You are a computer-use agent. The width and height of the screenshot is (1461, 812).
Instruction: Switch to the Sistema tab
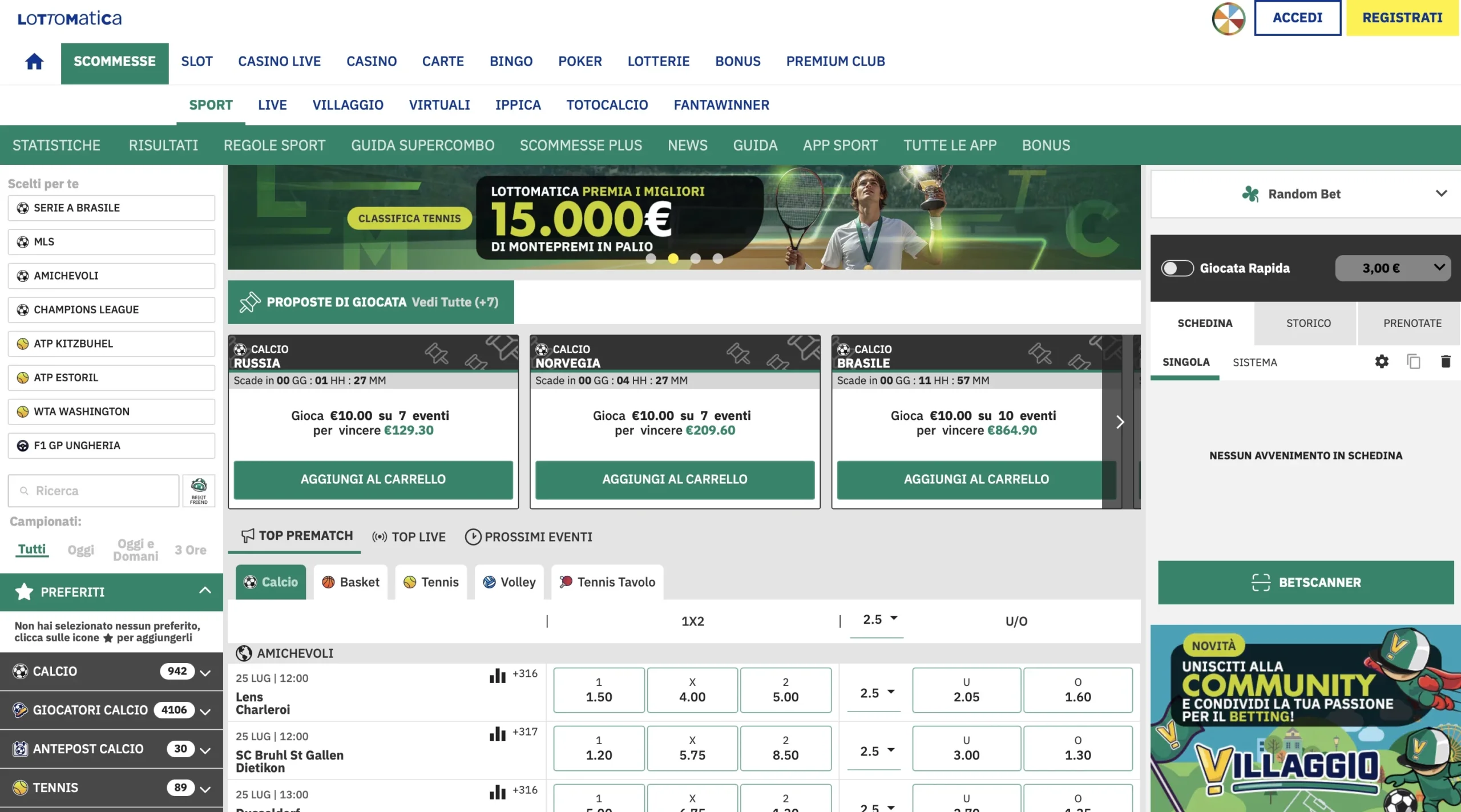1254,363
